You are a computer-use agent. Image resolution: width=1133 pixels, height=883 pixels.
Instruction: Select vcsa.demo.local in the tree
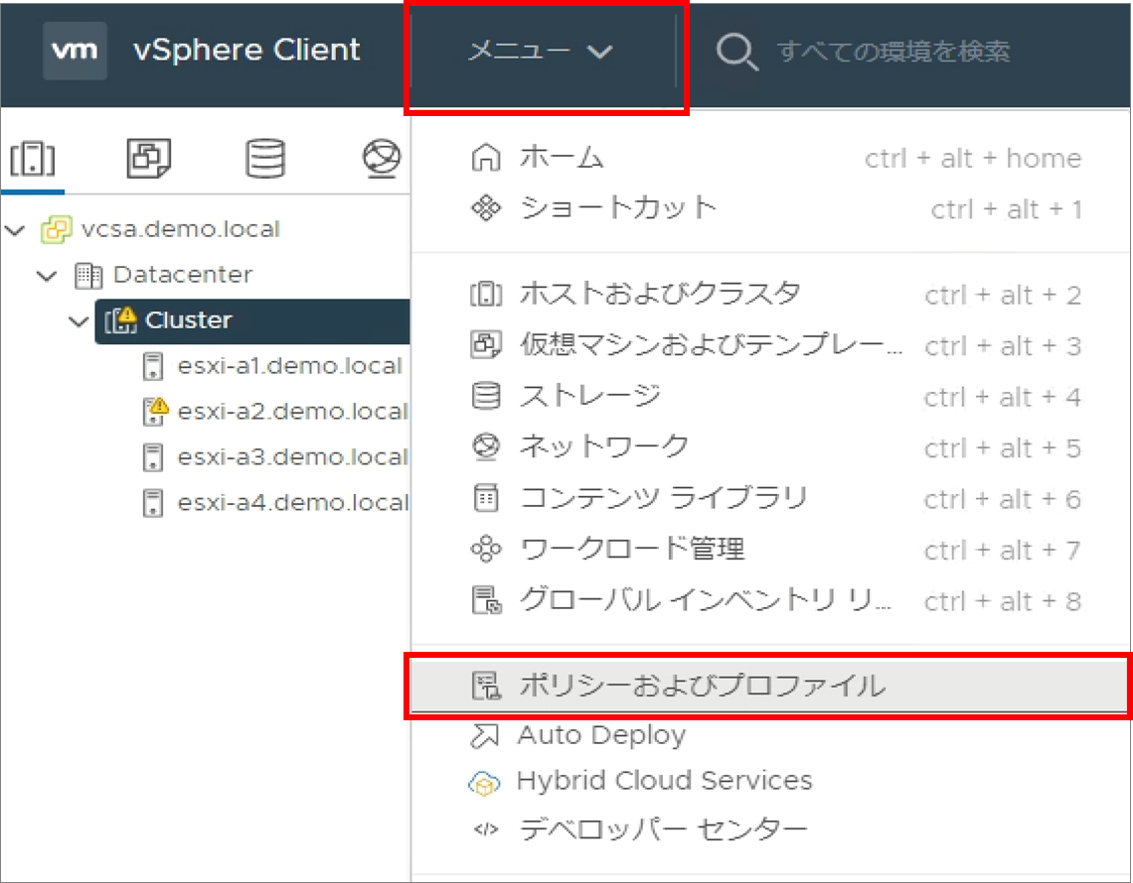[180, 229]
